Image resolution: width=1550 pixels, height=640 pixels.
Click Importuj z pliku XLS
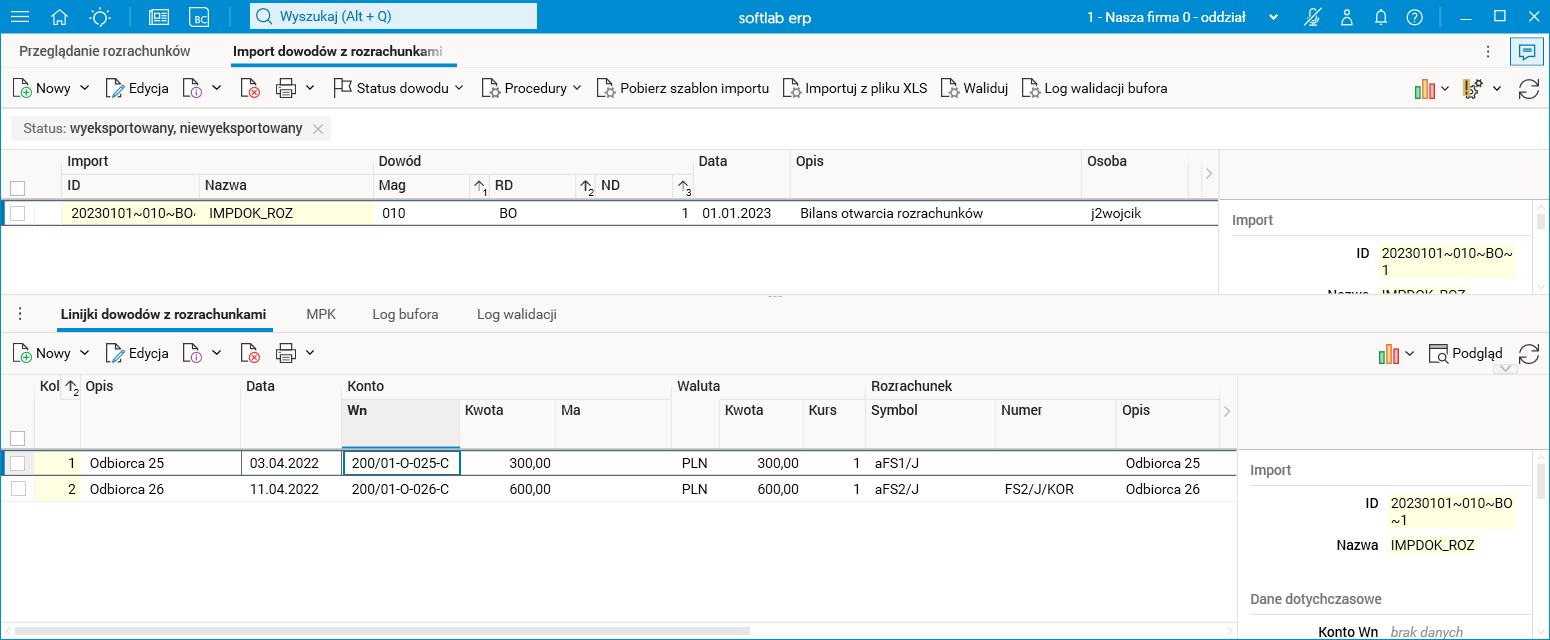click(x=855, y=88)
